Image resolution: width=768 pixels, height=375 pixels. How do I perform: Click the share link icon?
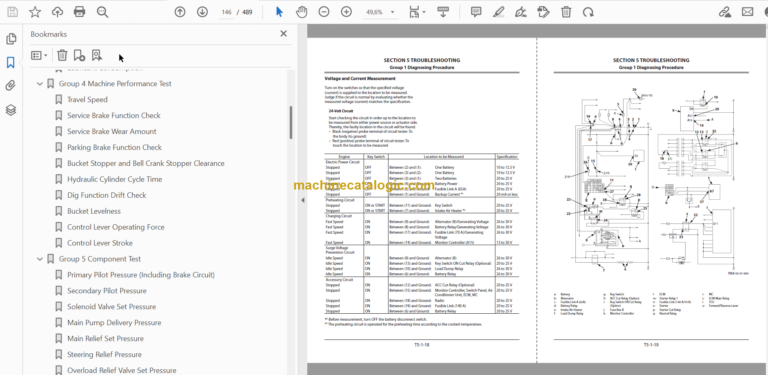pyautogui.click(x=725, y=12)
